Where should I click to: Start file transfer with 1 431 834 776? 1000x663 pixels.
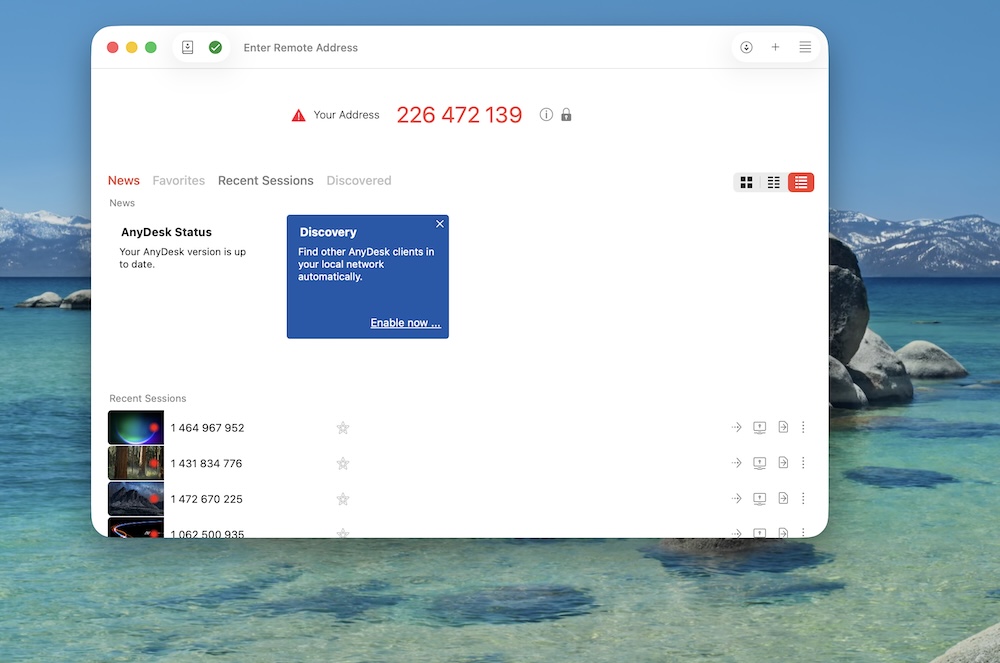point(783,463)
